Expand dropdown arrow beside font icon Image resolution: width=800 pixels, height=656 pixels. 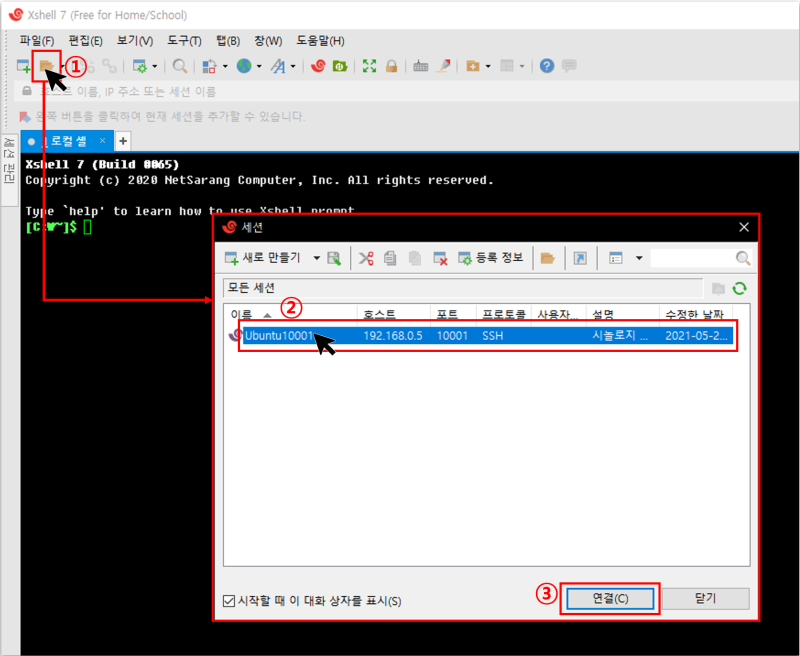[293, 66]
